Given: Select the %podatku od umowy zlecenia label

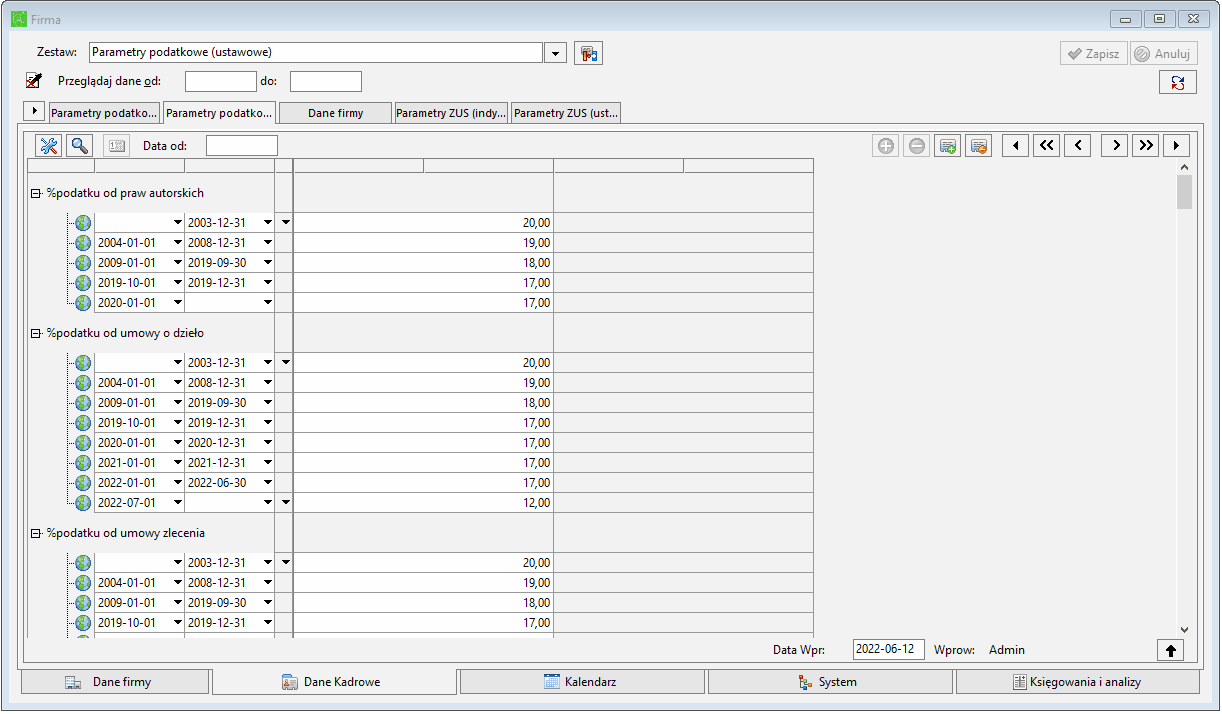Looking at the screenshot, I should coord(126,533).
